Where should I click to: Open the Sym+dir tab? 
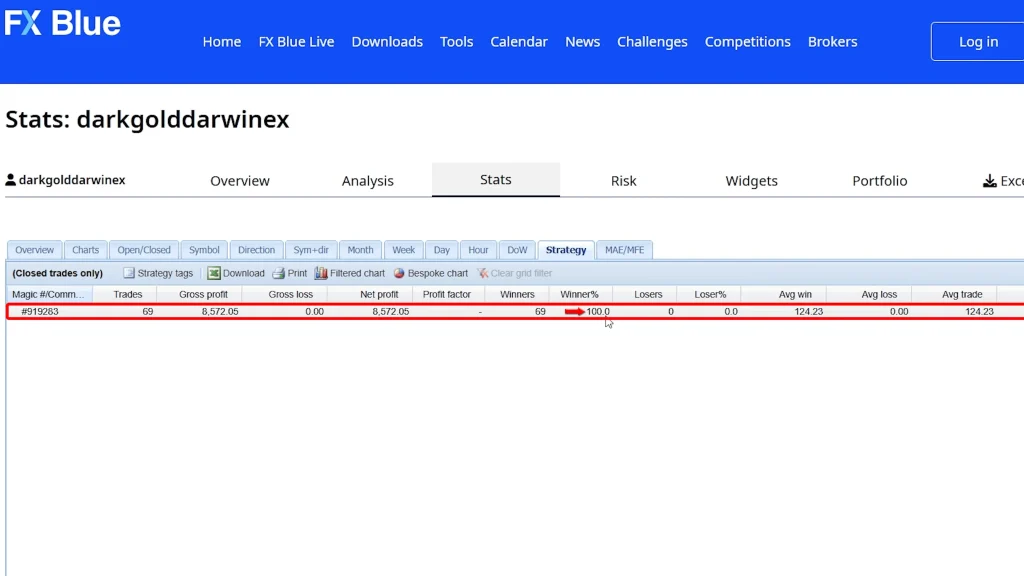pyautogui.click(x=311, y=250)
